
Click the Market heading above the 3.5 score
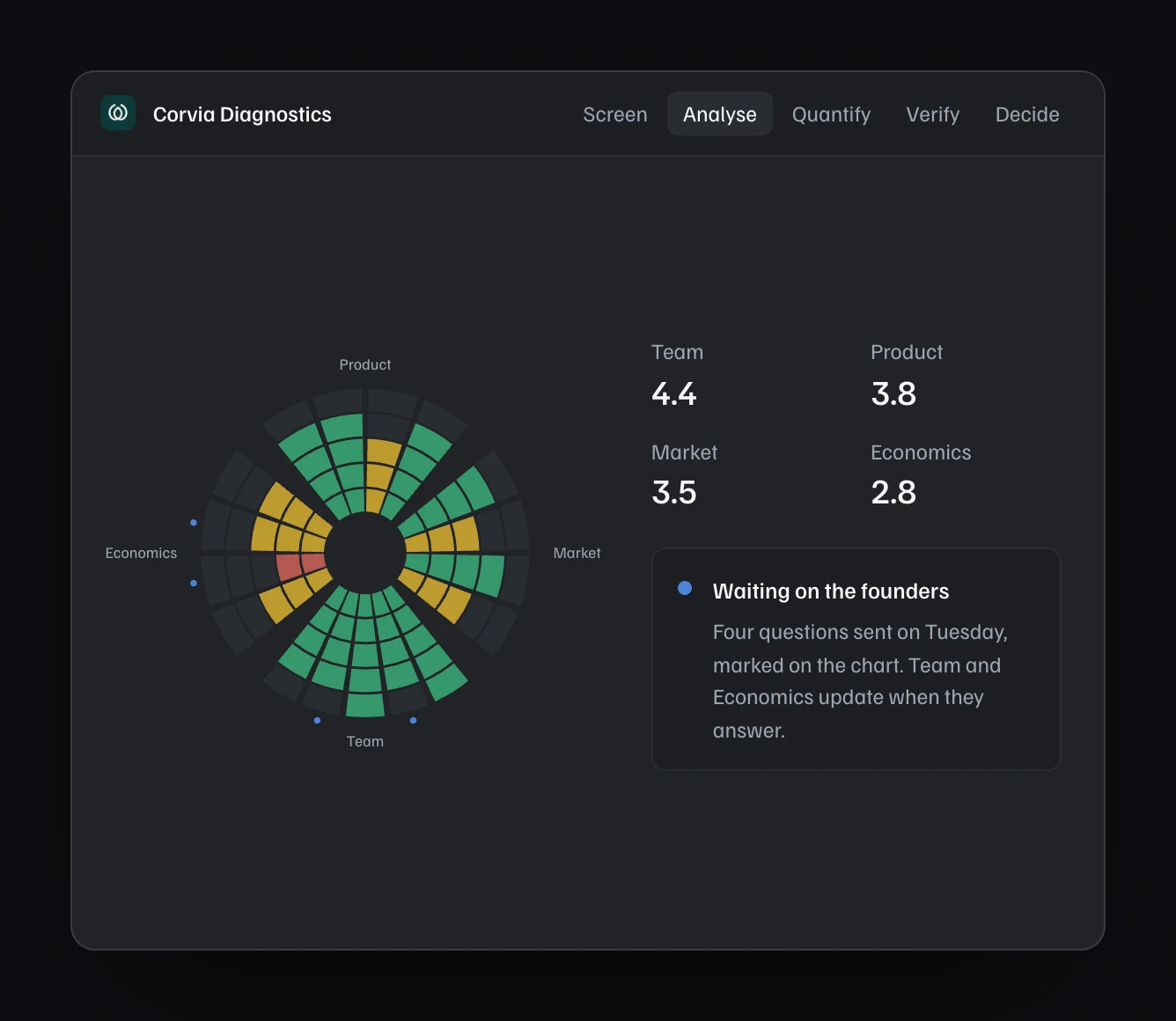[684, 452]
